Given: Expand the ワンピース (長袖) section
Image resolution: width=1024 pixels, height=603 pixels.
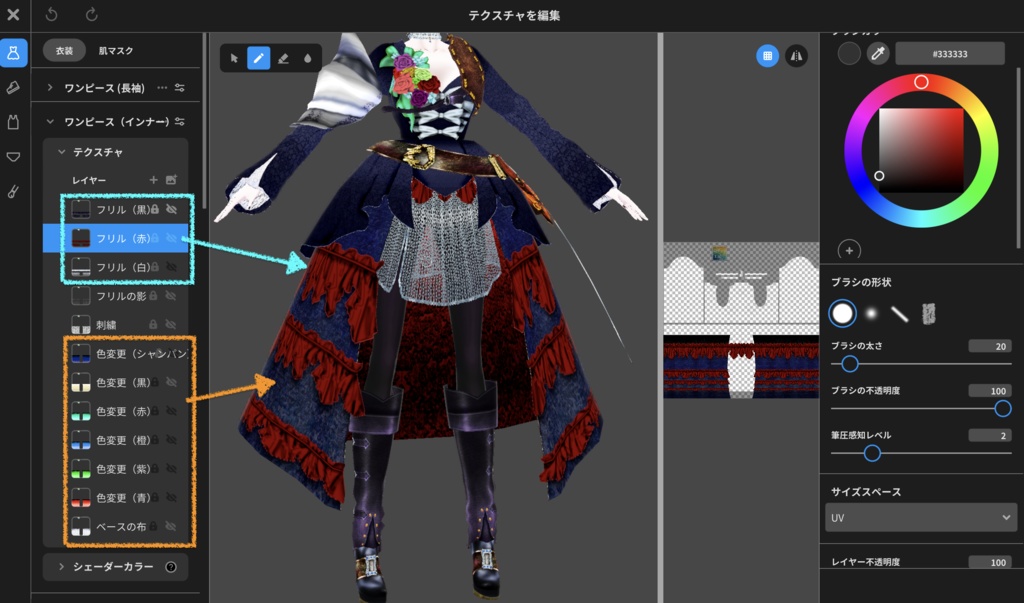Looking at the screenshot, I should [x=50, y=88].
